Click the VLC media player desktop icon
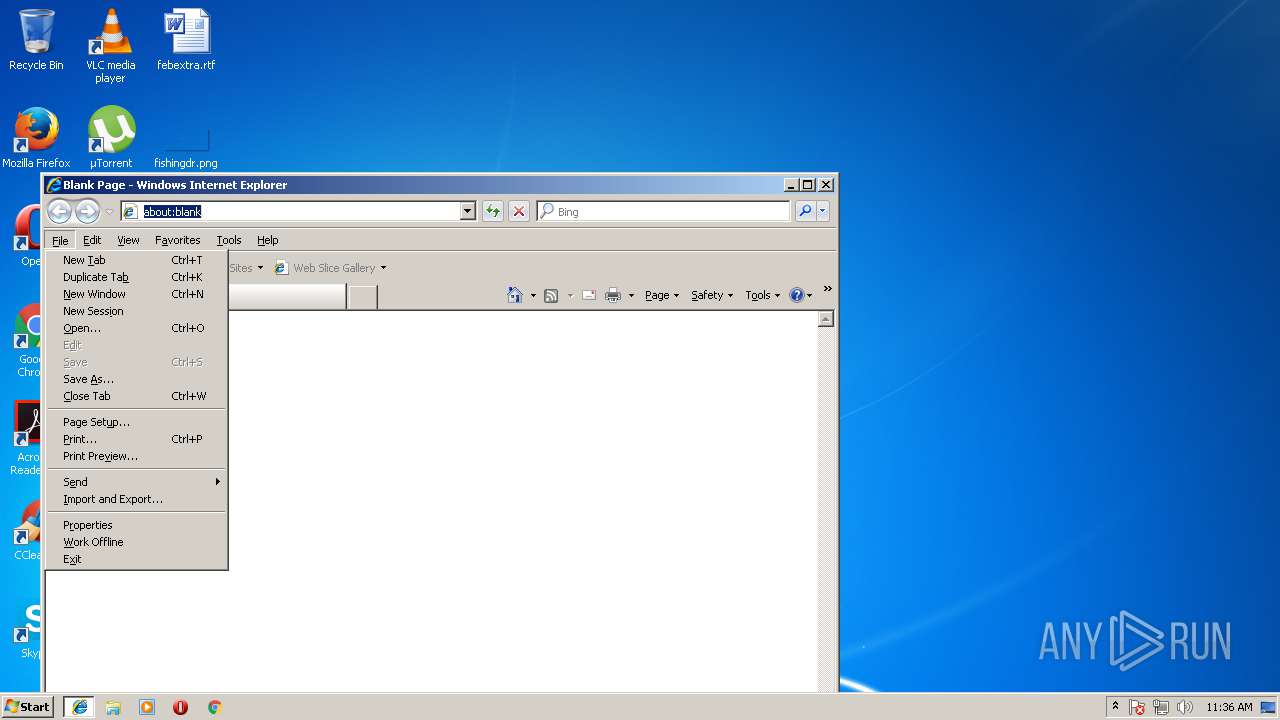Screen dimensions: 1280x720 pos(110,46)
